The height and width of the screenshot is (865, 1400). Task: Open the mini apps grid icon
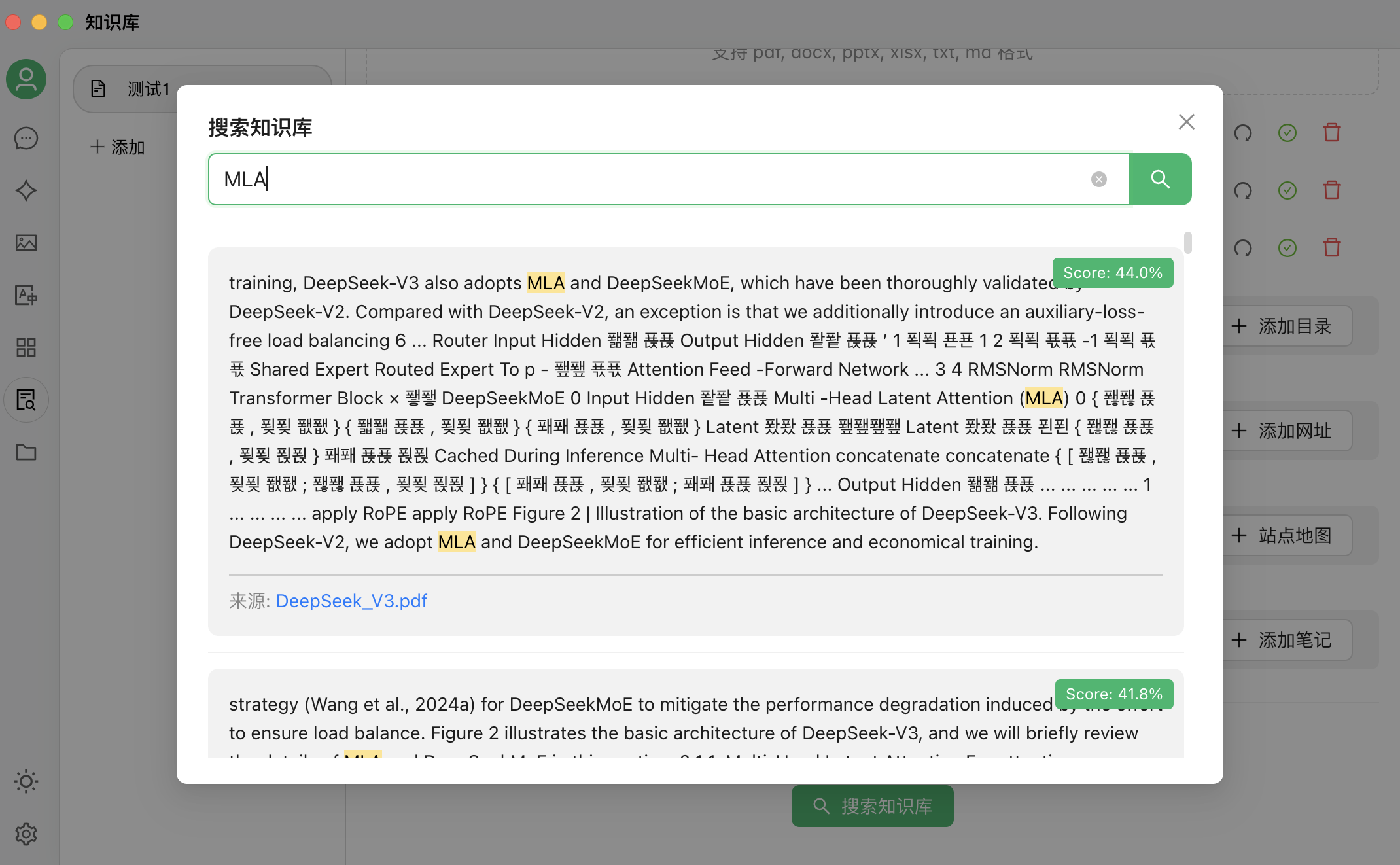pyautogui.click(x=26, y=347)
